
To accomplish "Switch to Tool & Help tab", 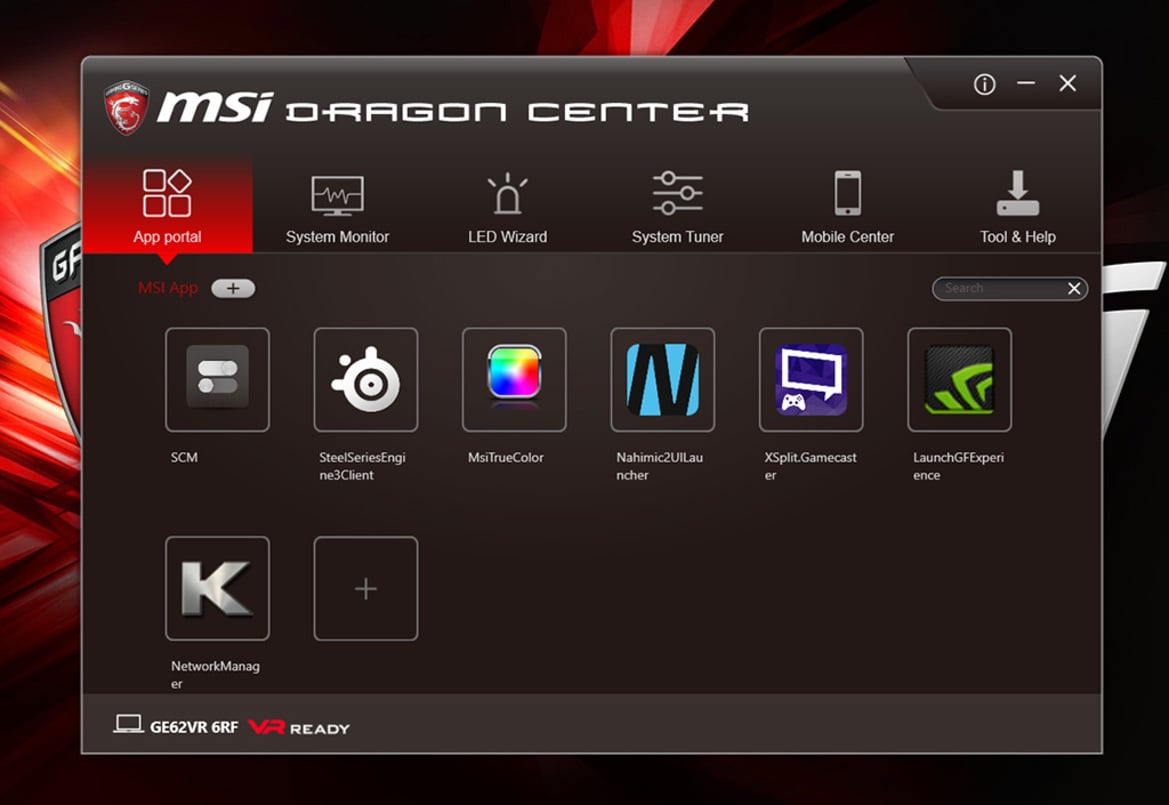I will tap(1017, 206).
